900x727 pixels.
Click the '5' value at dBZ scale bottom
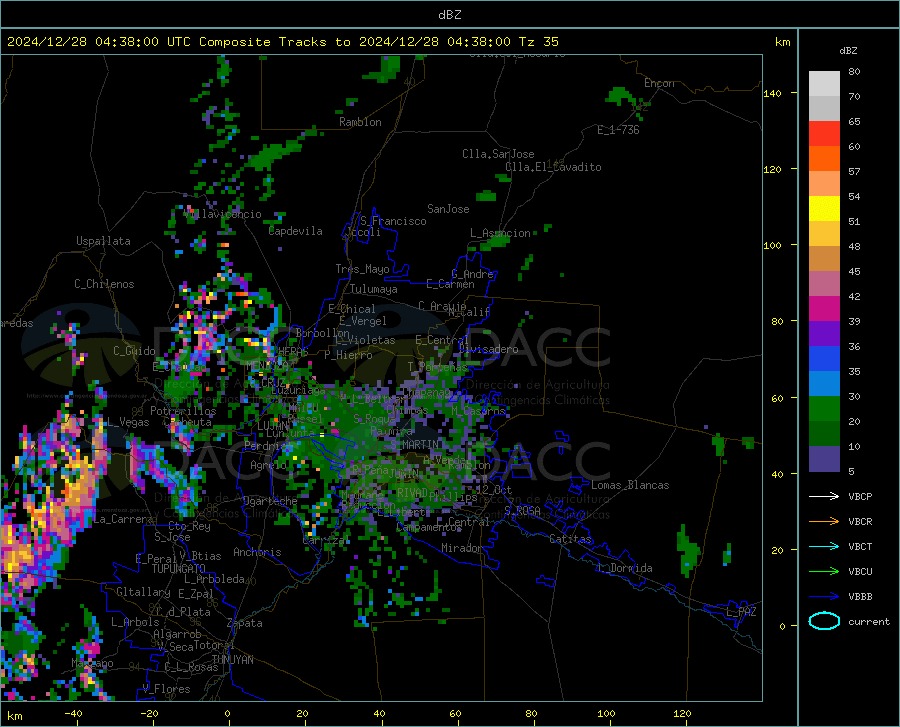click(x=851, y=472)
